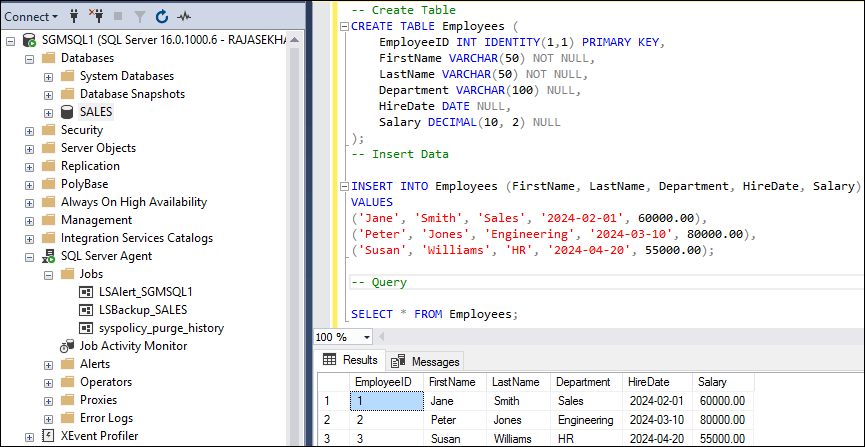
Task: Open the Activity Monitor waveform icon
Action: (184, 16)
